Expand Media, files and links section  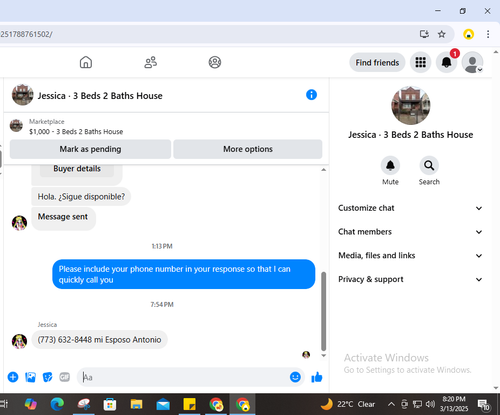(410, 256)
